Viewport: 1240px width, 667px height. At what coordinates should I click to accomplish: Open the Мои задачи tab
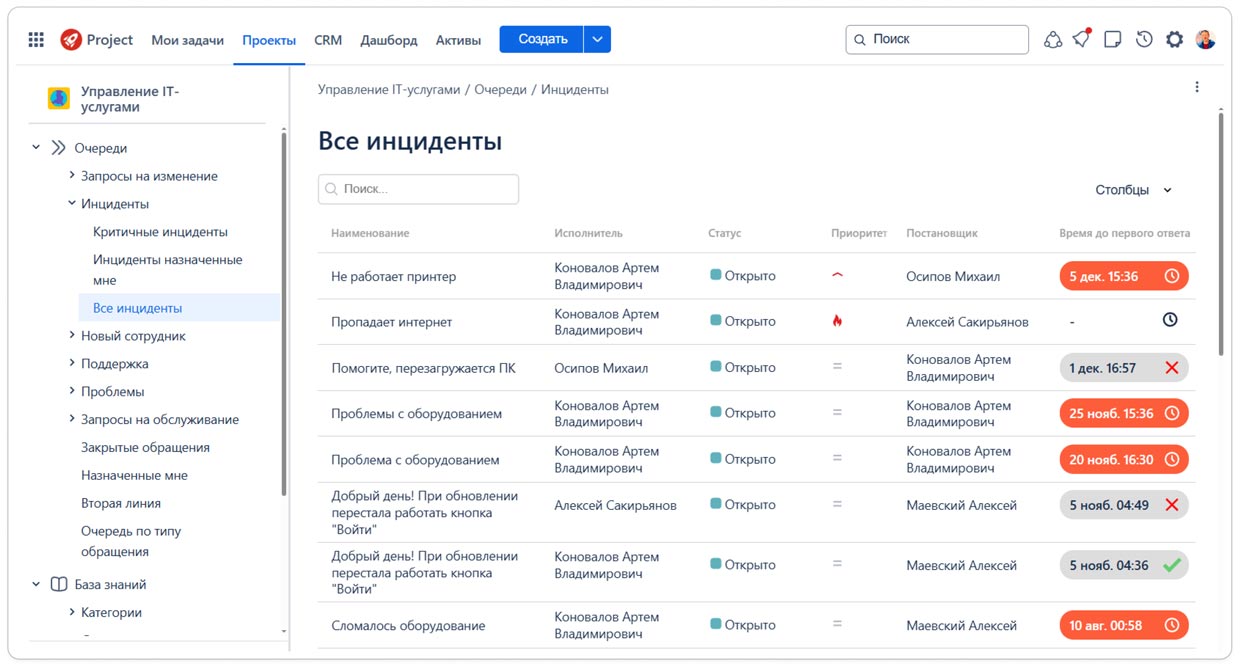(x=187, y=40)
